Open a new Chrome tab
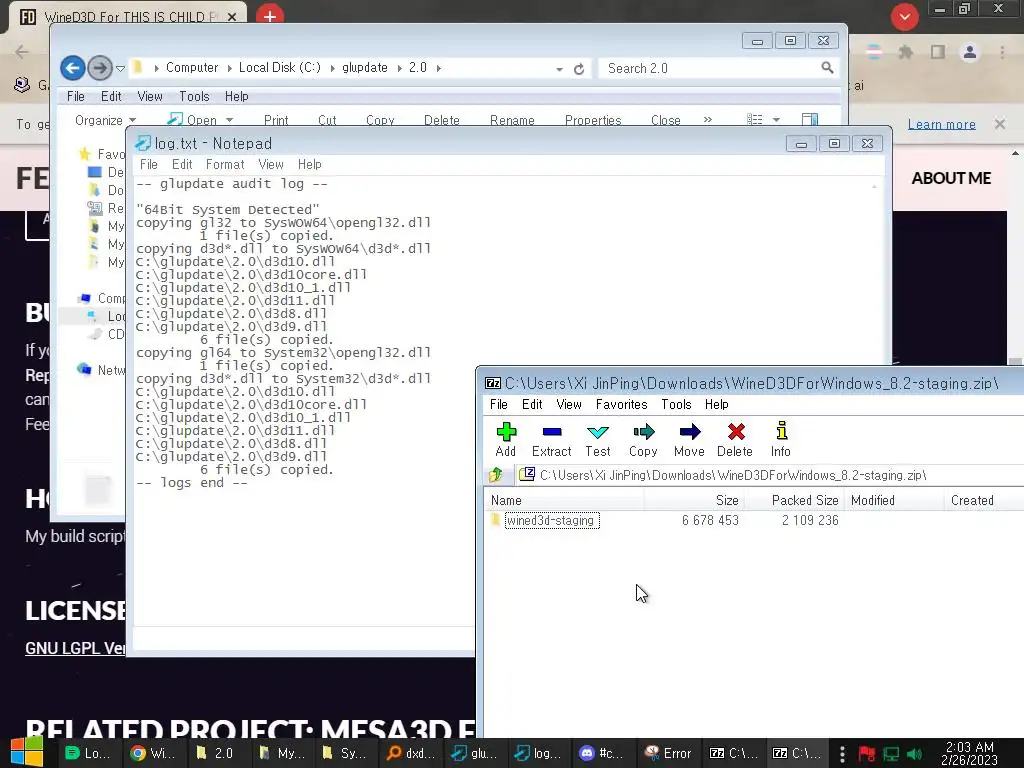 coord(270,15)
